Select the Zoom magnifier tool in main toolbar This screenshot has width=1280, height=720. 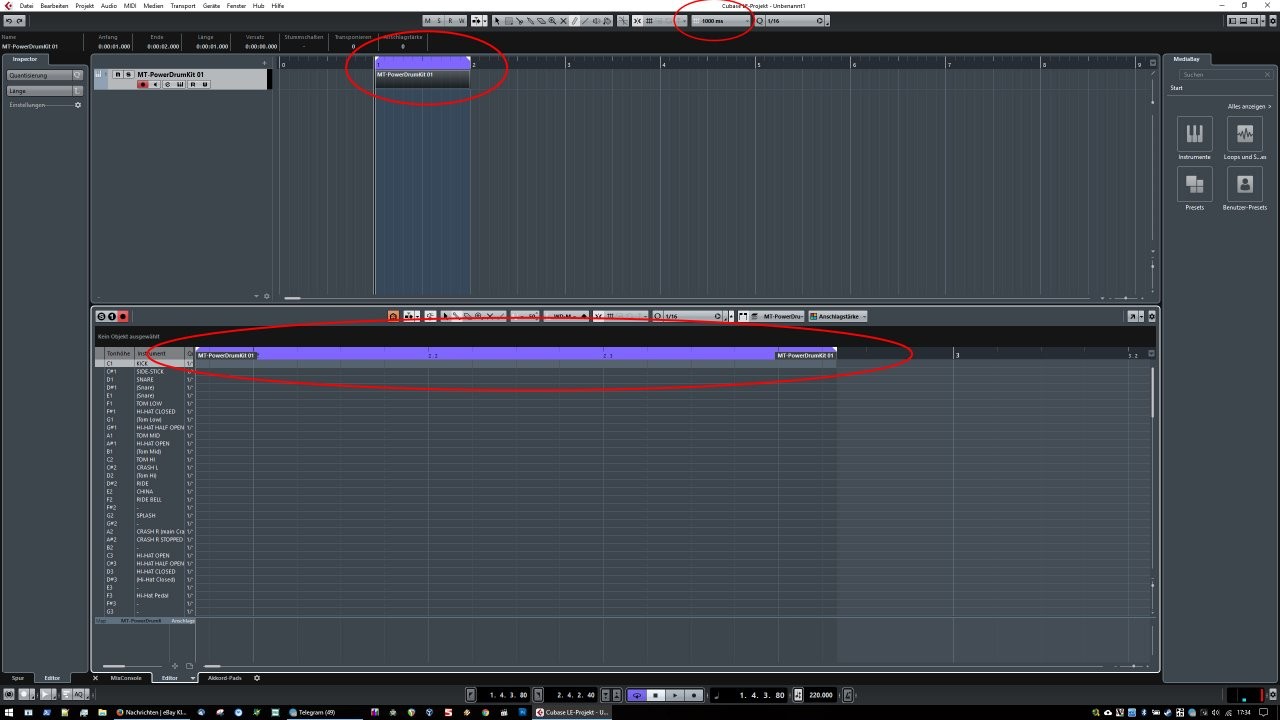pyautogui.click(x=552, y=21)
